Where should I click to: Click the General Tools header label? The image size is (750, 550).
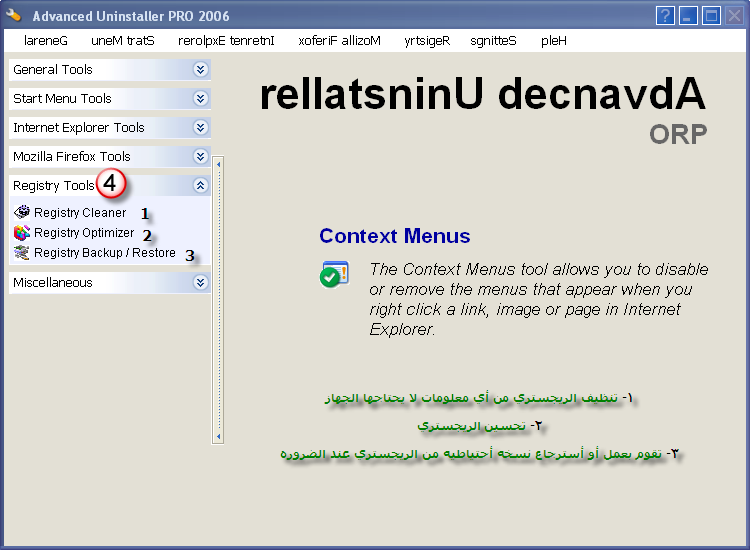coord(53,70)
